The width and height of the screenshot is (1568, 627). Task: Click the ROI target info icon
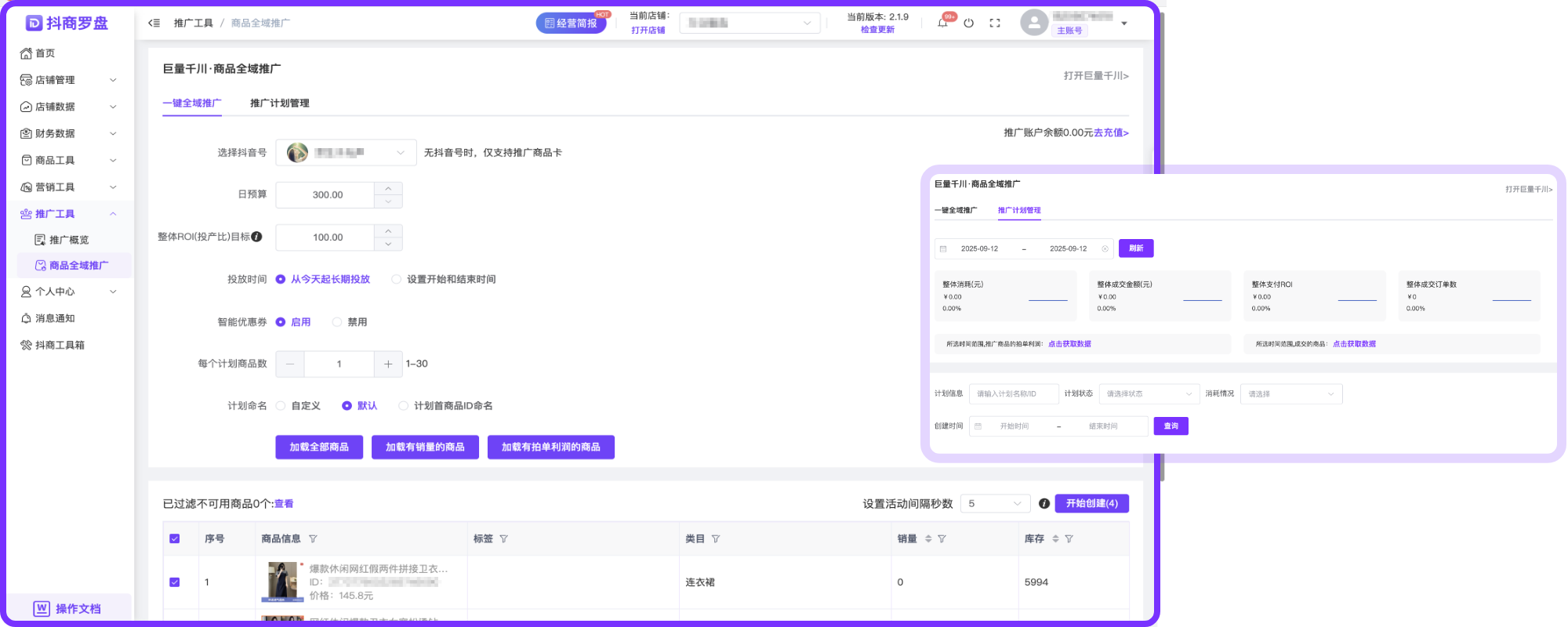257,237
